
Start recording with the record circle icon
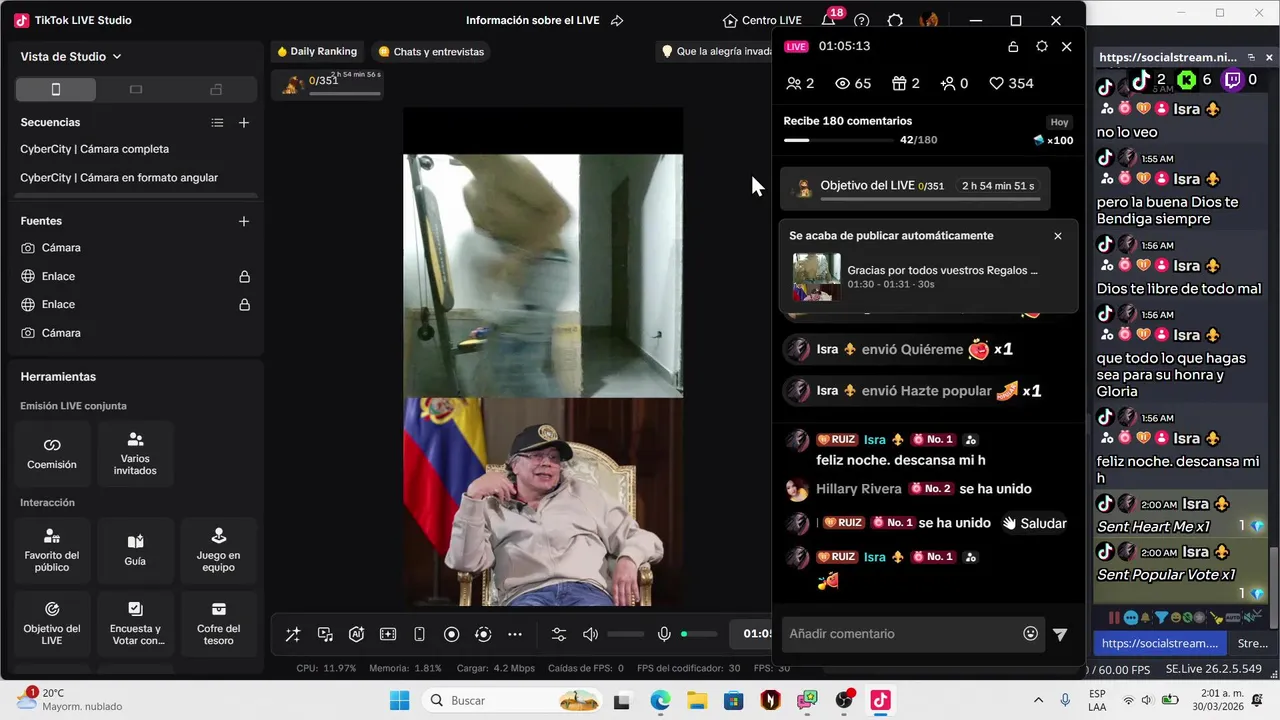coord(451,634)
